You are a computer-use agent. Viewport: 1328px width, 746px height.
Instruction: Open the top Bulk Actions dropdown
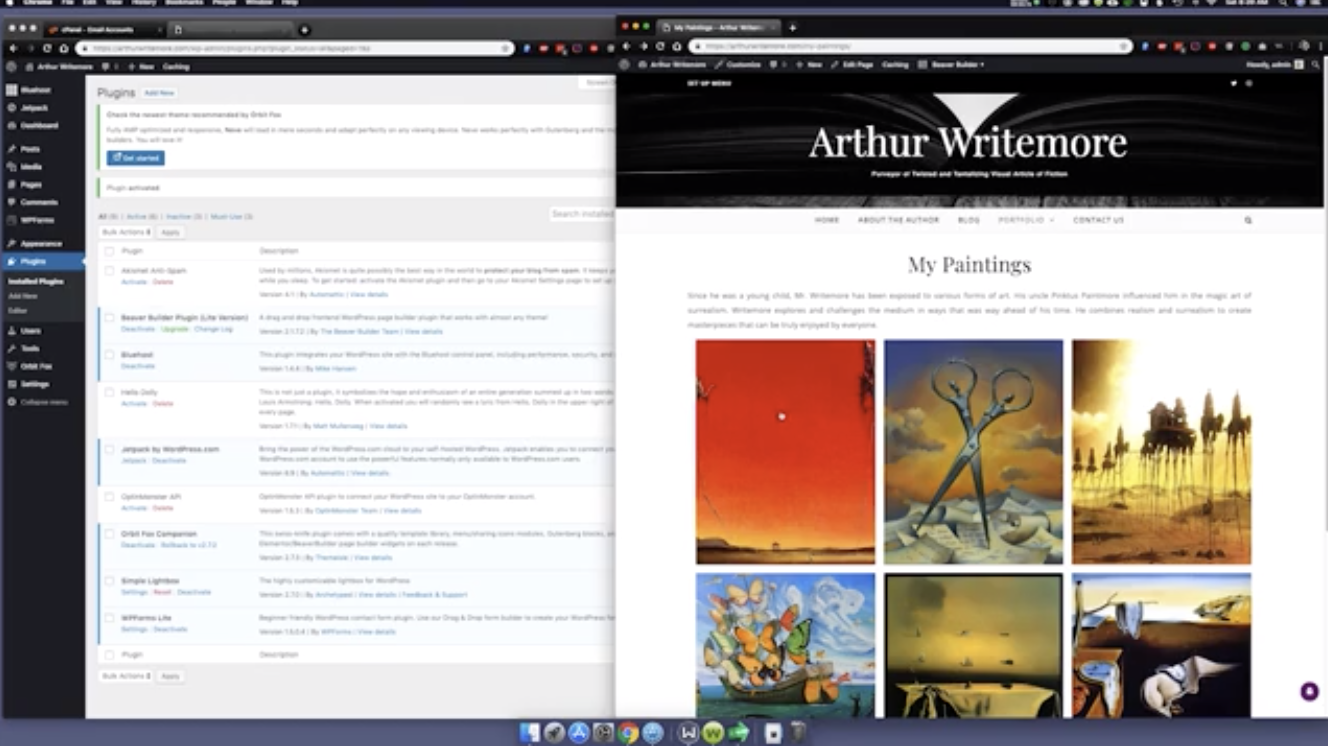(126, 232)
